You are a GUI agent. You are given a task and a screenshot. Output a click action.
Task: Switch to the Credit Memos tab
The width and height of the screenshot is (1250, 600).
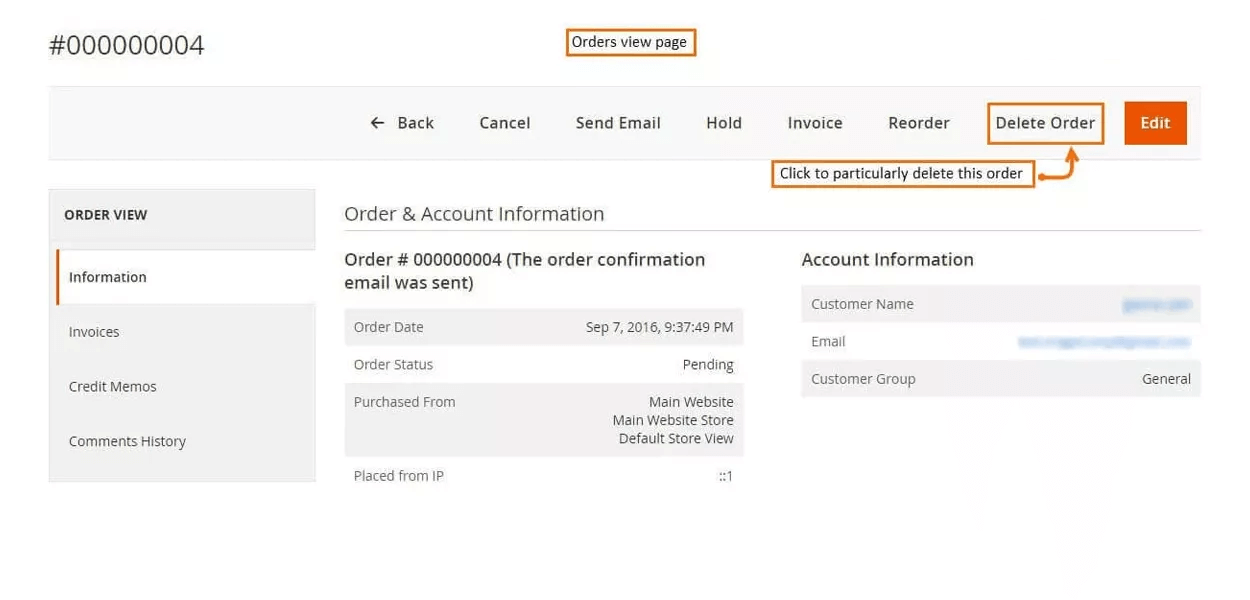[x=113, y=387]
